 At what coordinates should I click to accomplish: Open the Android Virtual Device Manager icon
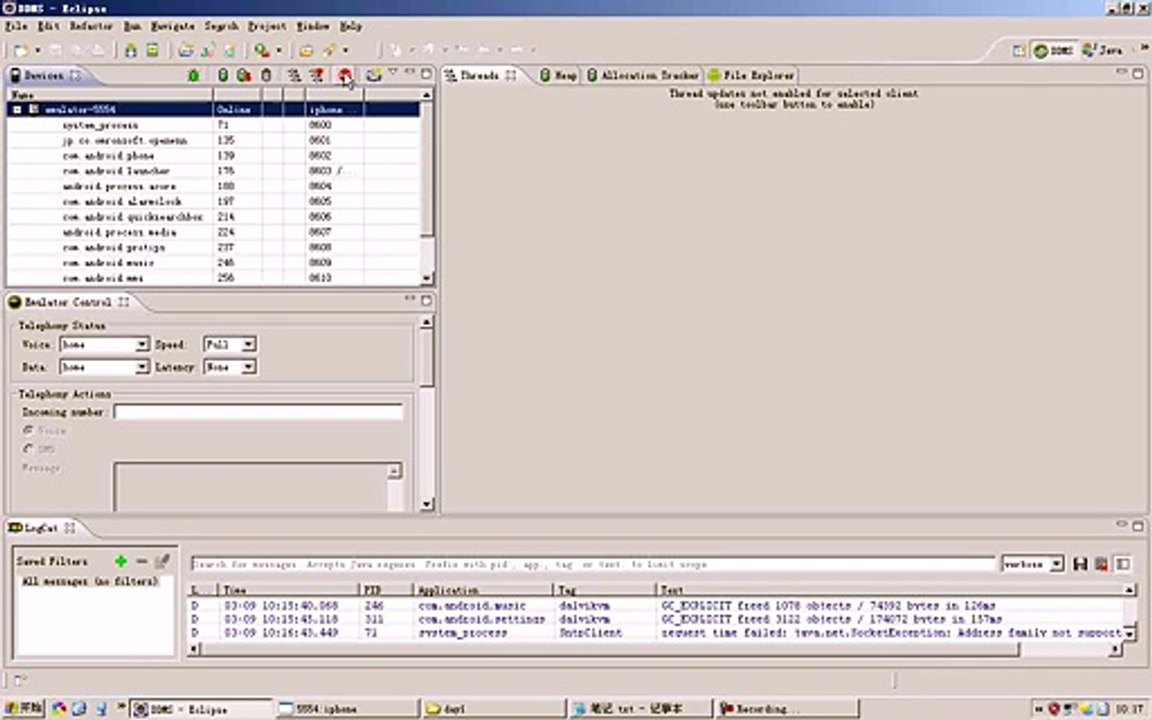(152, 50)
